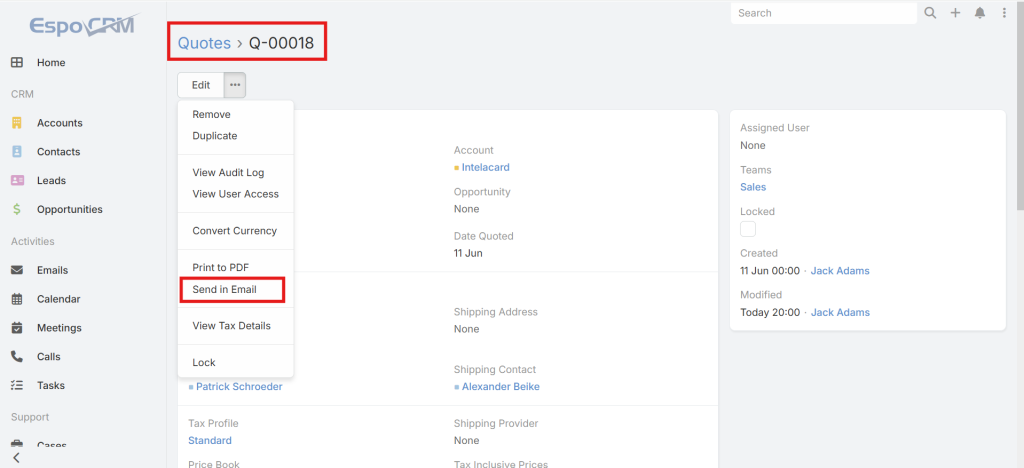Image resolution: width=1024 pixels, height=468 pixels.
Task: Go to Quotes breadcrumb link
Action: pyautogui.click(x=204, y=43)
